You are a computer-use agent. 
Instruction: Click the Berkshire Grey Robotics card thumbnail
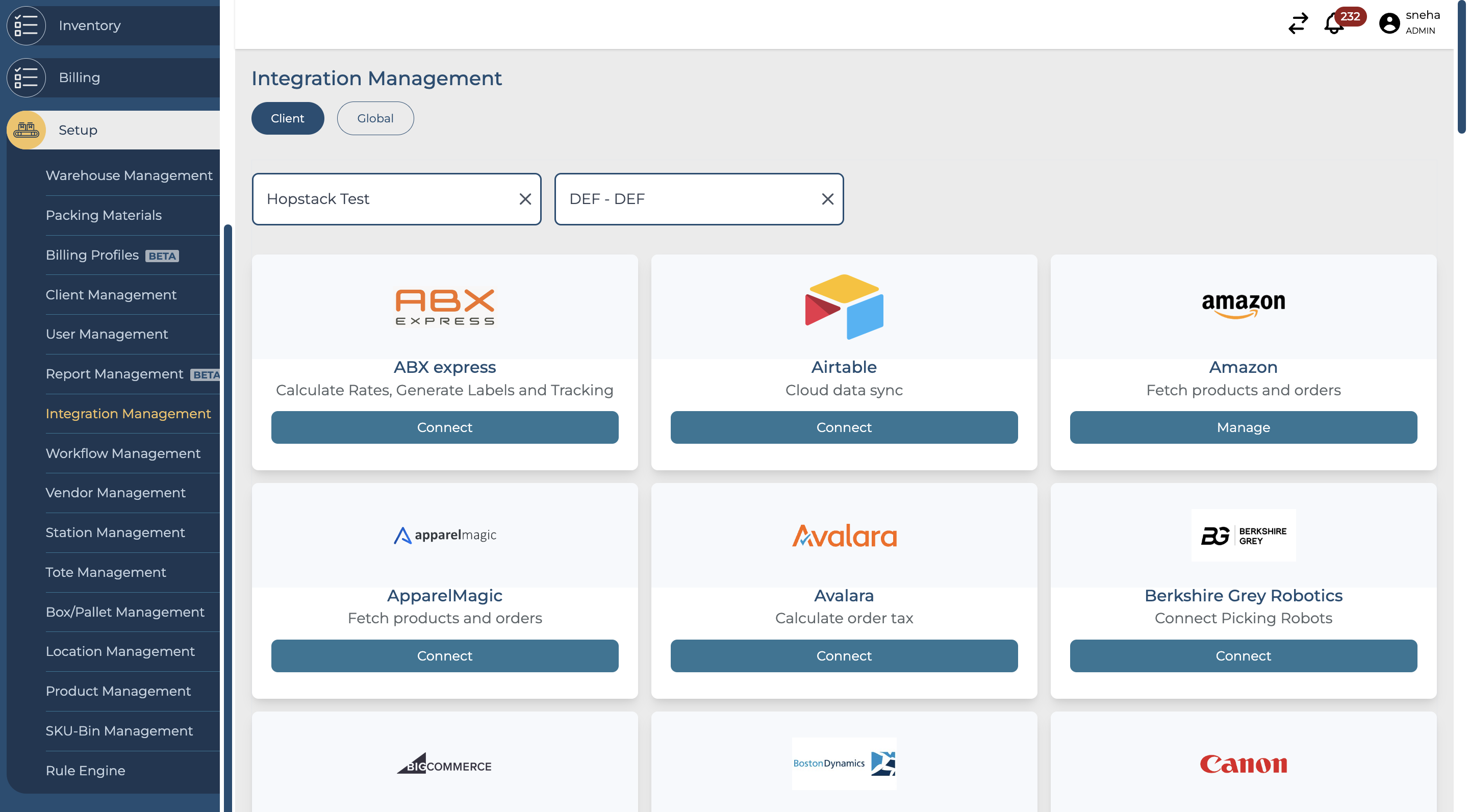[x=1243, y=535]
